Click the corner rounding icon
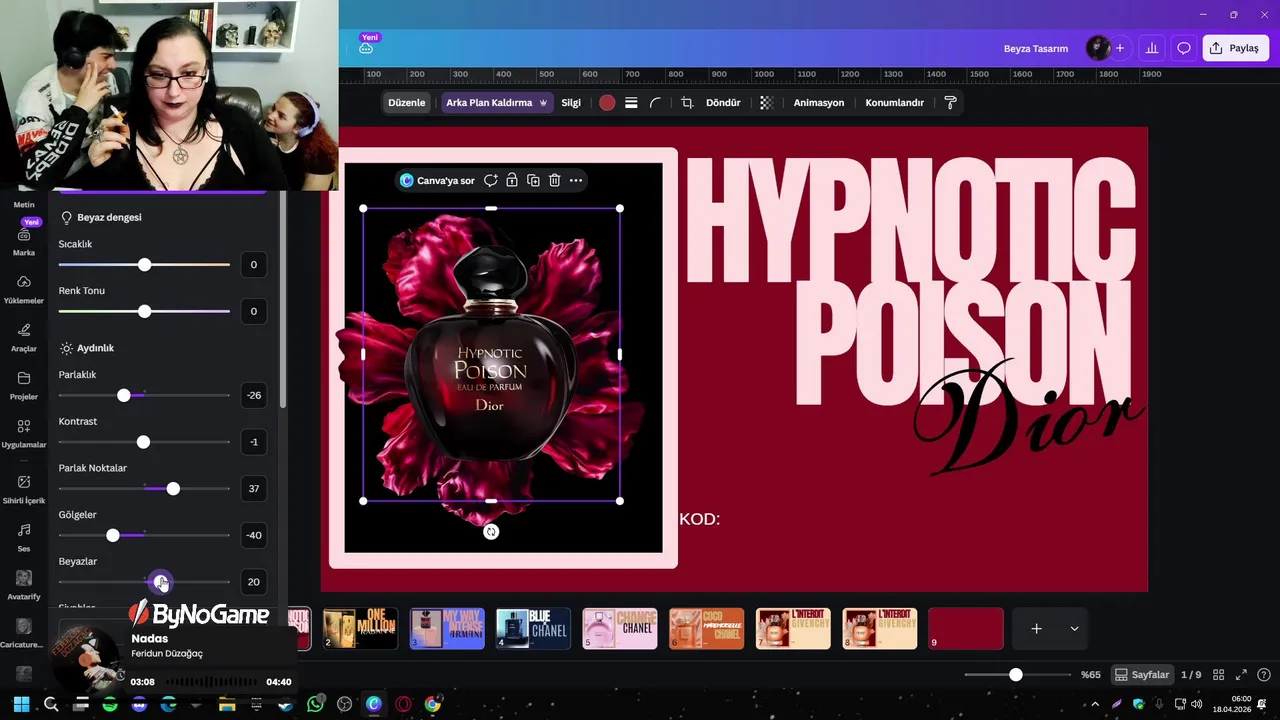 [x=656, y=103]
